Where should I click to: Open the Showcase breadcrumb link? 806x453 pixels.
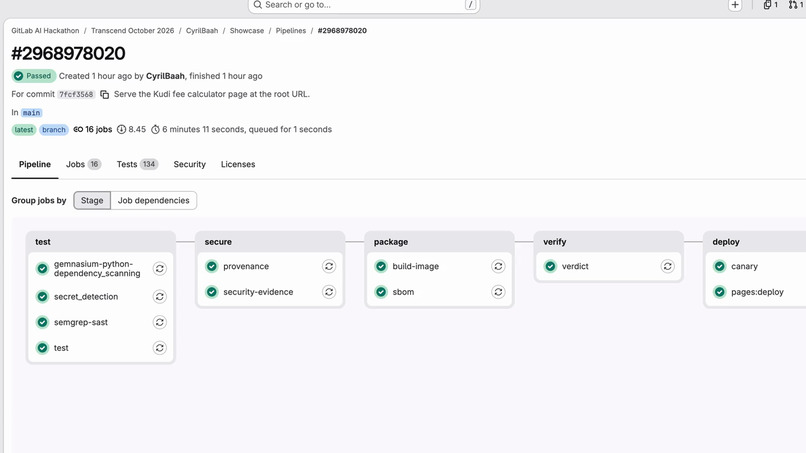click(x=247, y=31)
